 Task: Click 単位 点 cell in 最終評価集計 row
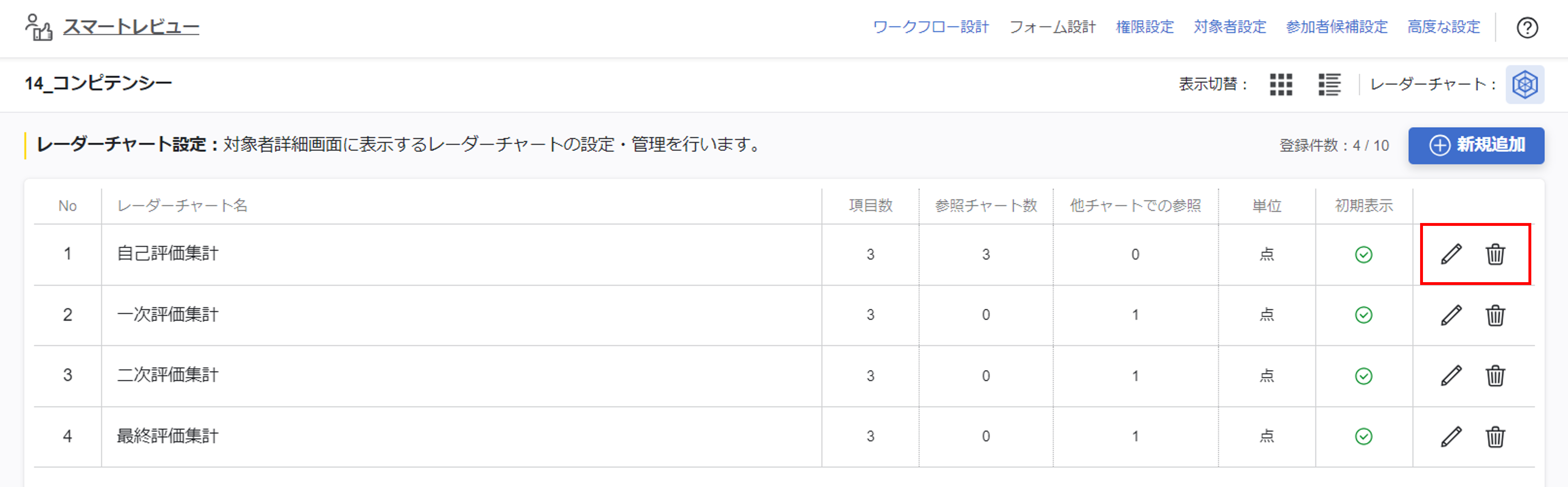(1267, 436)
